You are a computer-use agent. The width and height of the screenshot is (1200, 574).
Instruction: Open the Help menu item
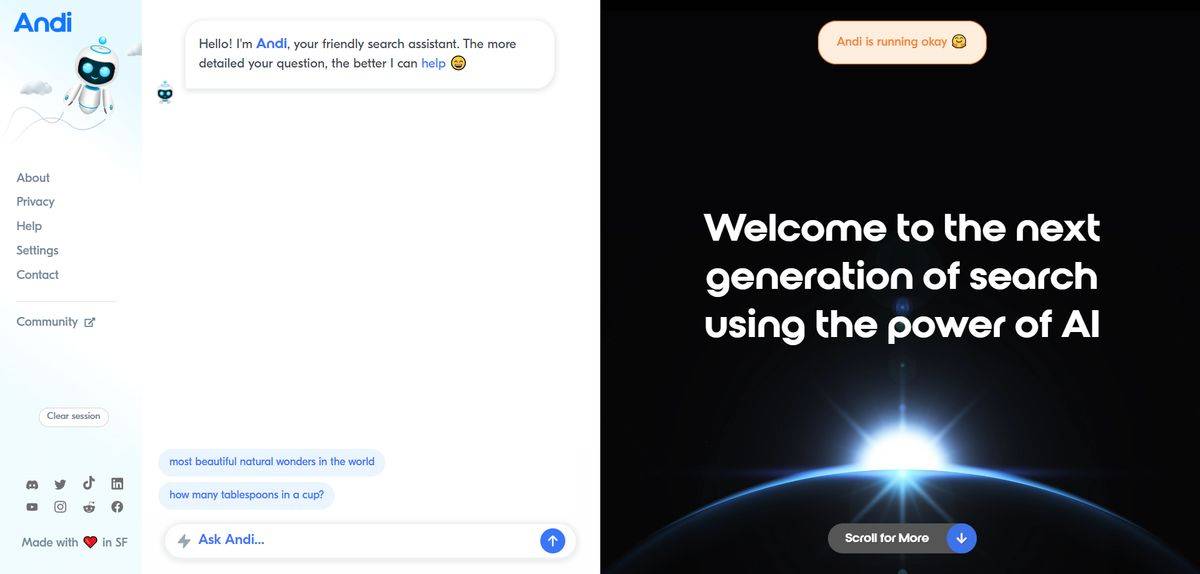29,226
